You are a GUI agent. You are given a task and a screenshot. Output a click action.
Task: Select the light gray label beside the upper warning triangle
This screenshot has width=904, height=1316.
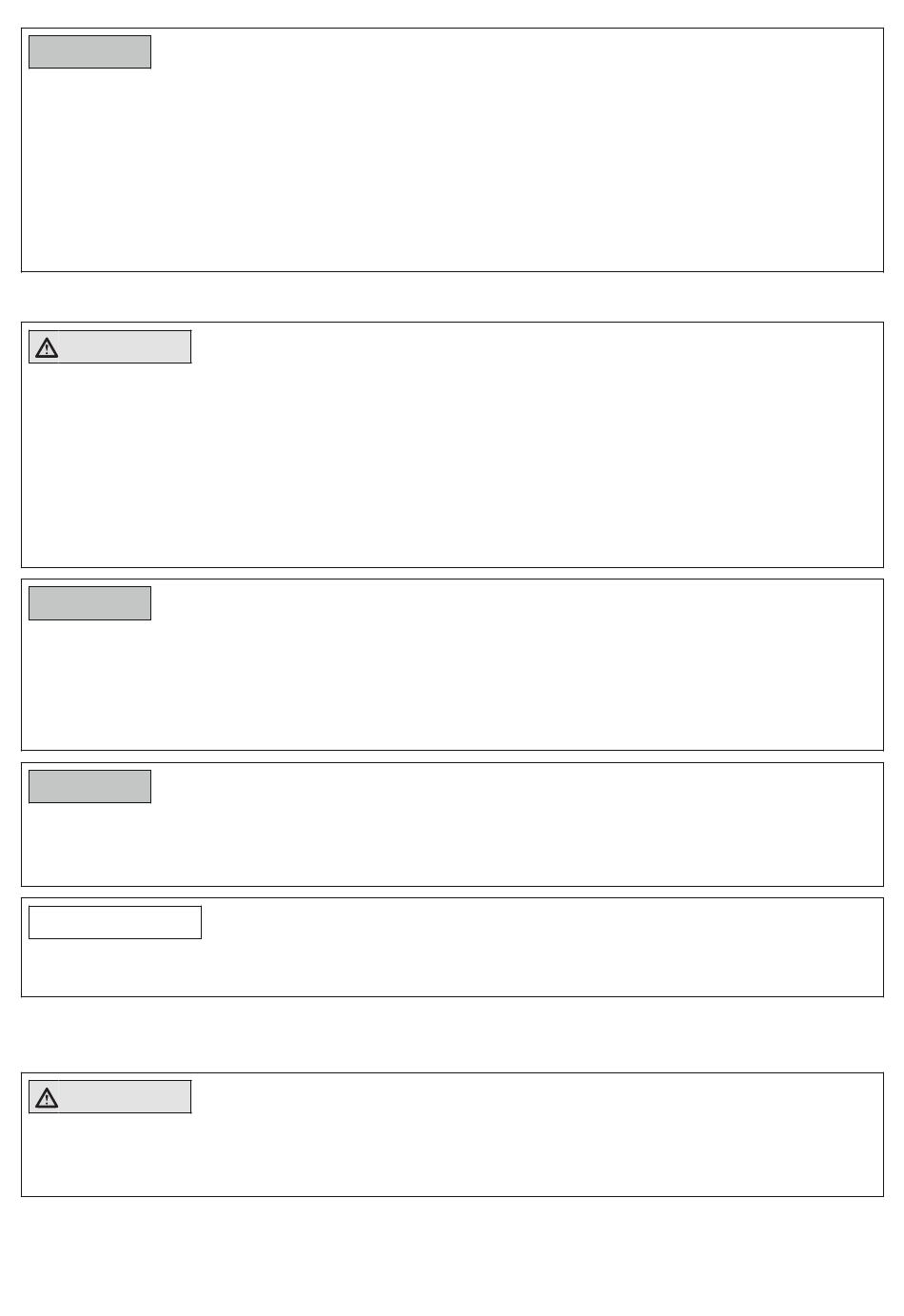[x=125, y=347]
